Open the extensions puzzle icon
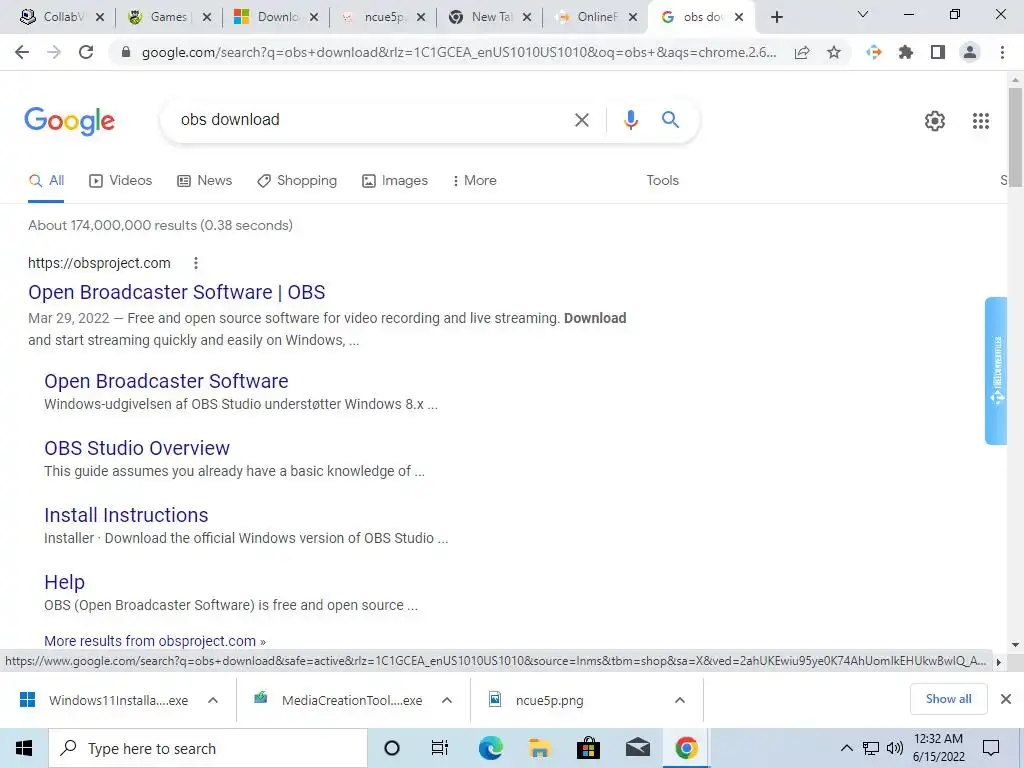The width and height of the screenshot is (1024, 768). click(x=906, y=52)
